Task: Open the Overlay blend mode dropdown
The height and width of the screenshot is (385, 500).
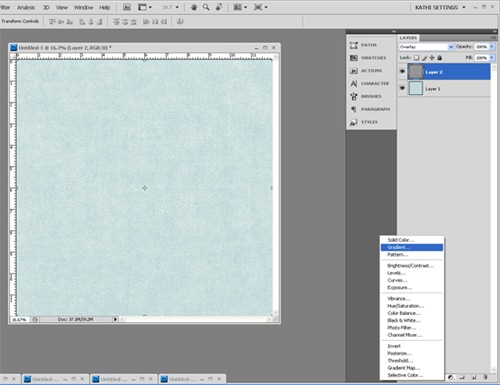Action: (x=426, y=47)
